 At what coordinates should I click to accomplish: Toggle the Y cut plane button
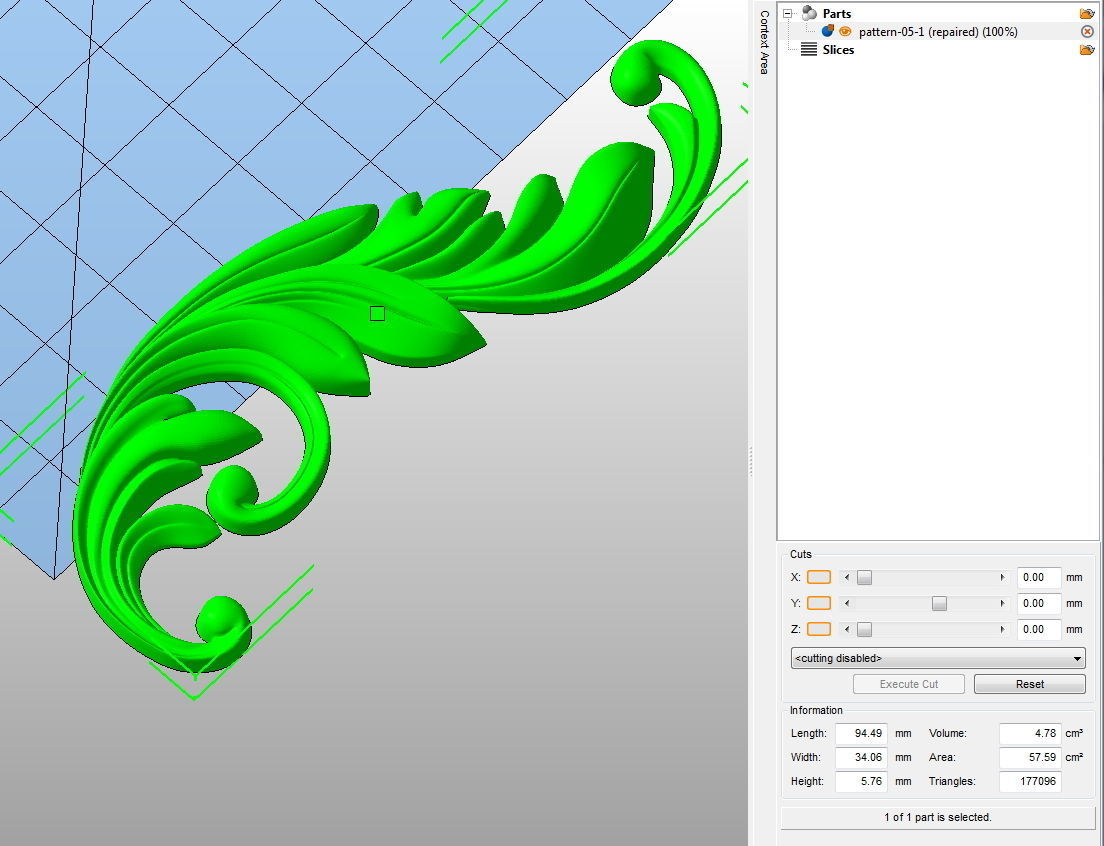pyautogui.click(x=818, y=603)
